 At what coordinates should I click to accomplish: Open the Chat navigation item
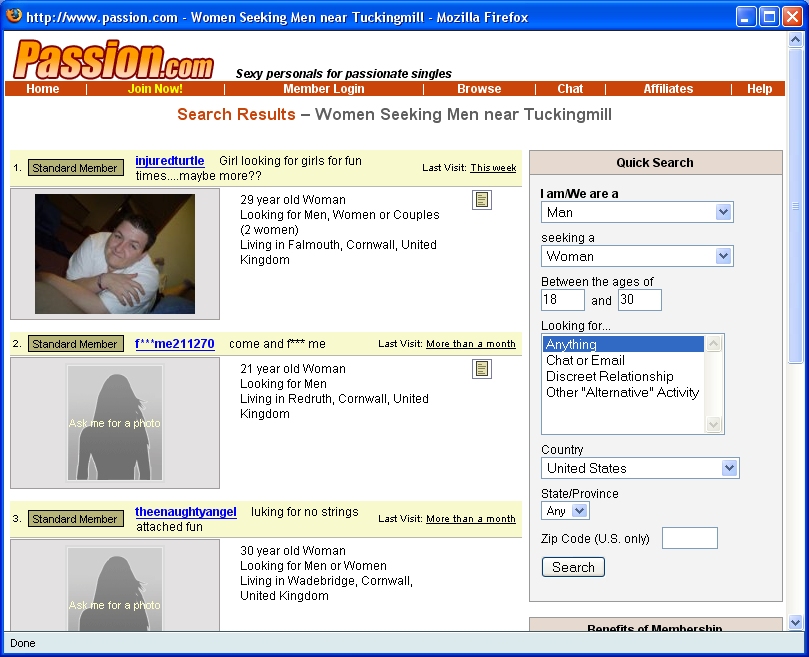click(570, 89)
